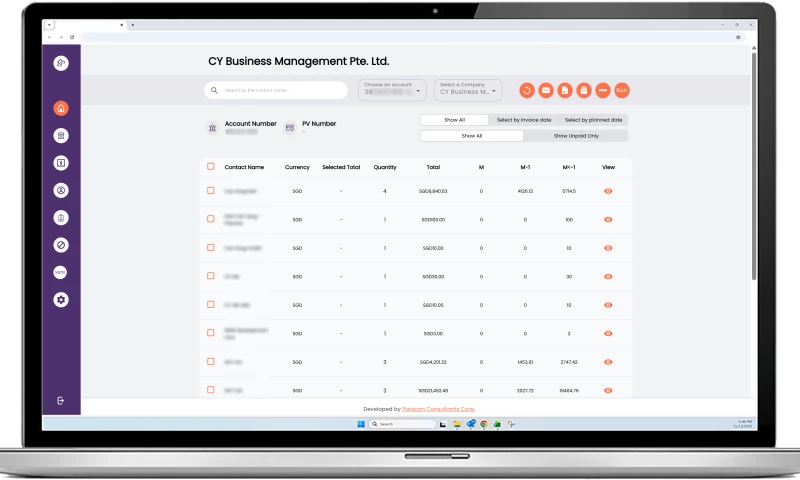800x480 pixels.
Task: Click the orange document file button
Action: pyautogui.click(x=564, y=90)
